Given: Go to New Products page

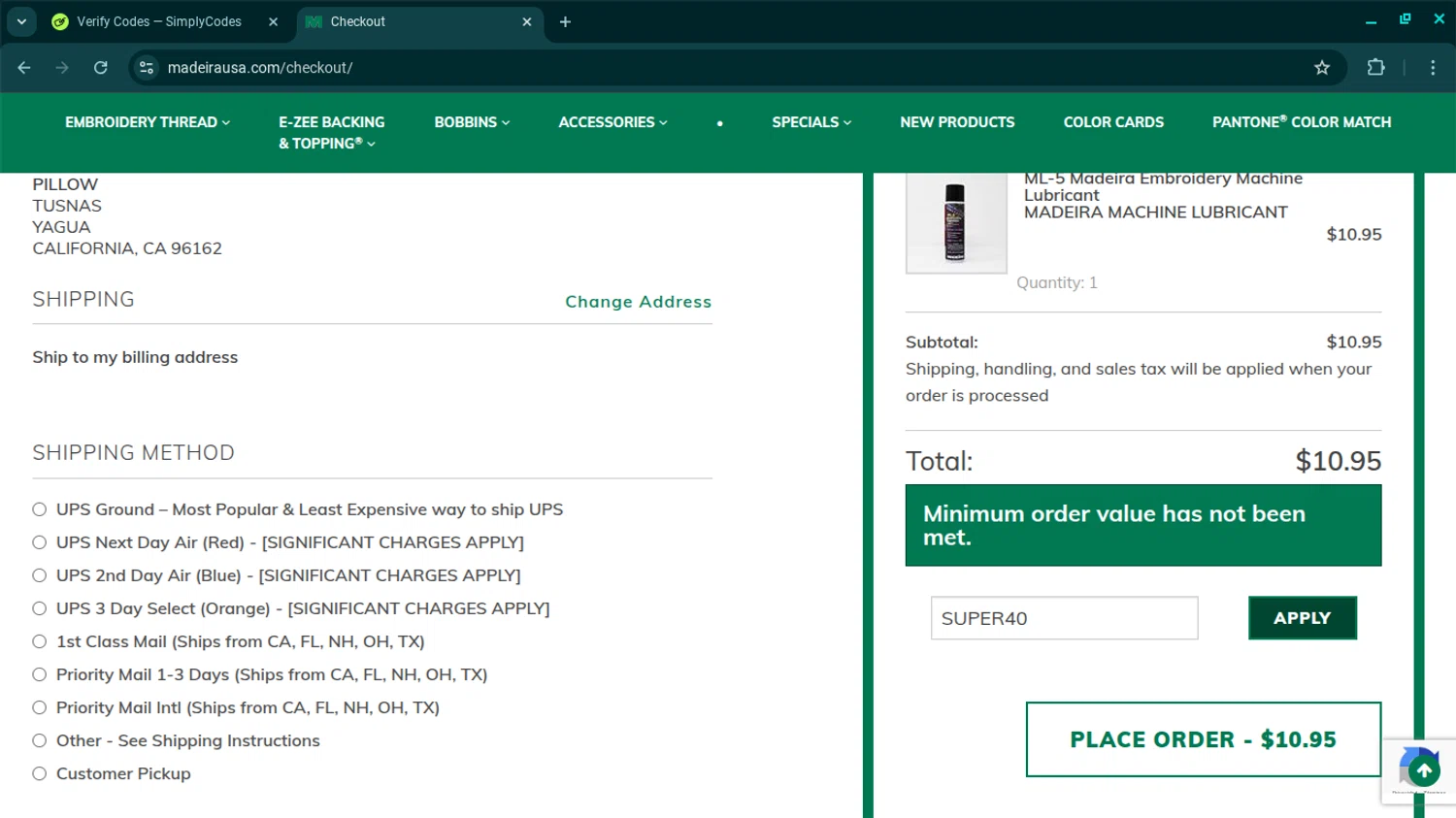Looking at the screenshot, I should [x=957, y=122].
